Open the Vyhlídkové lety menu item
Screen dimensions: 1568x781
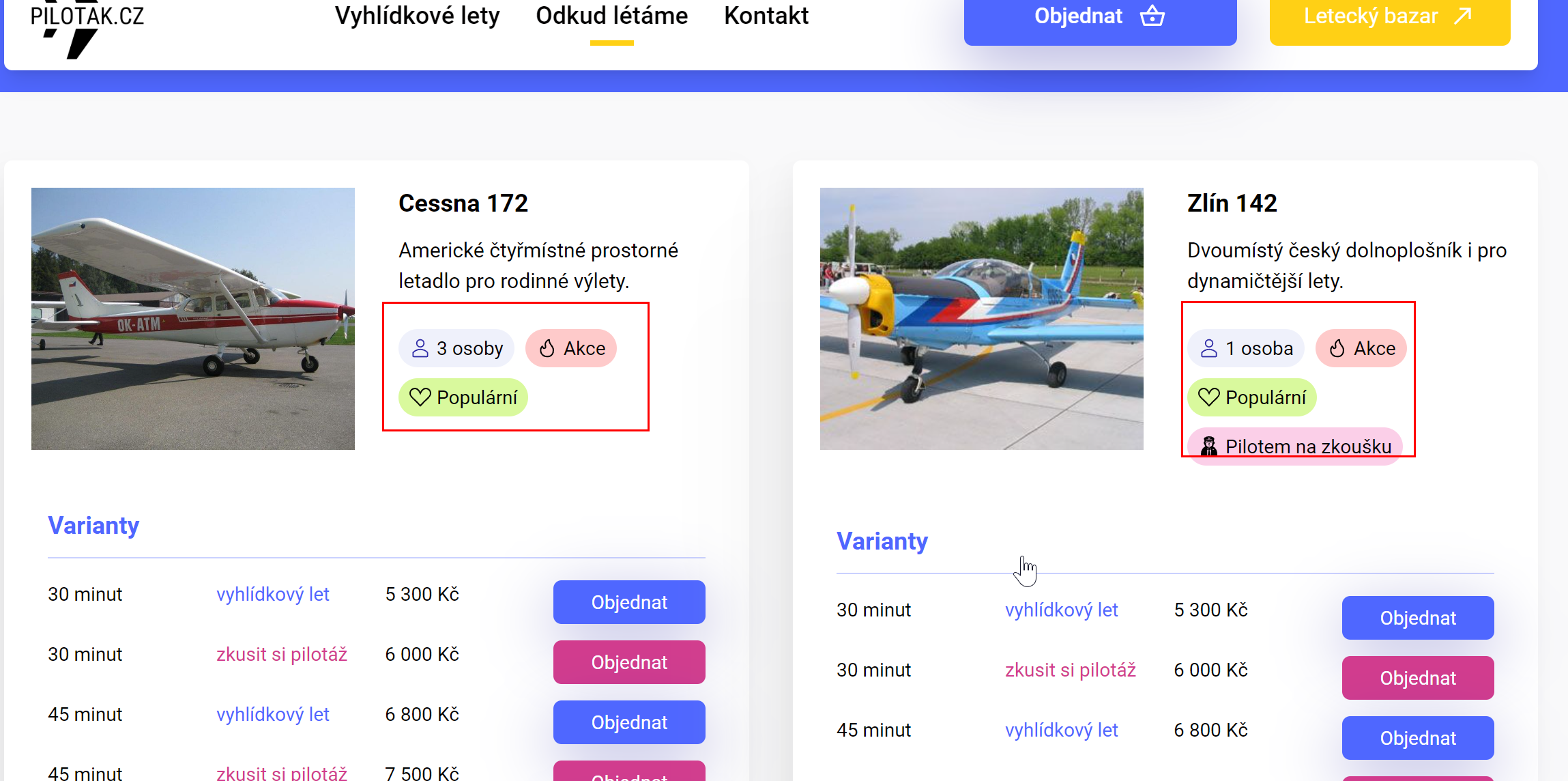[417, 16]
